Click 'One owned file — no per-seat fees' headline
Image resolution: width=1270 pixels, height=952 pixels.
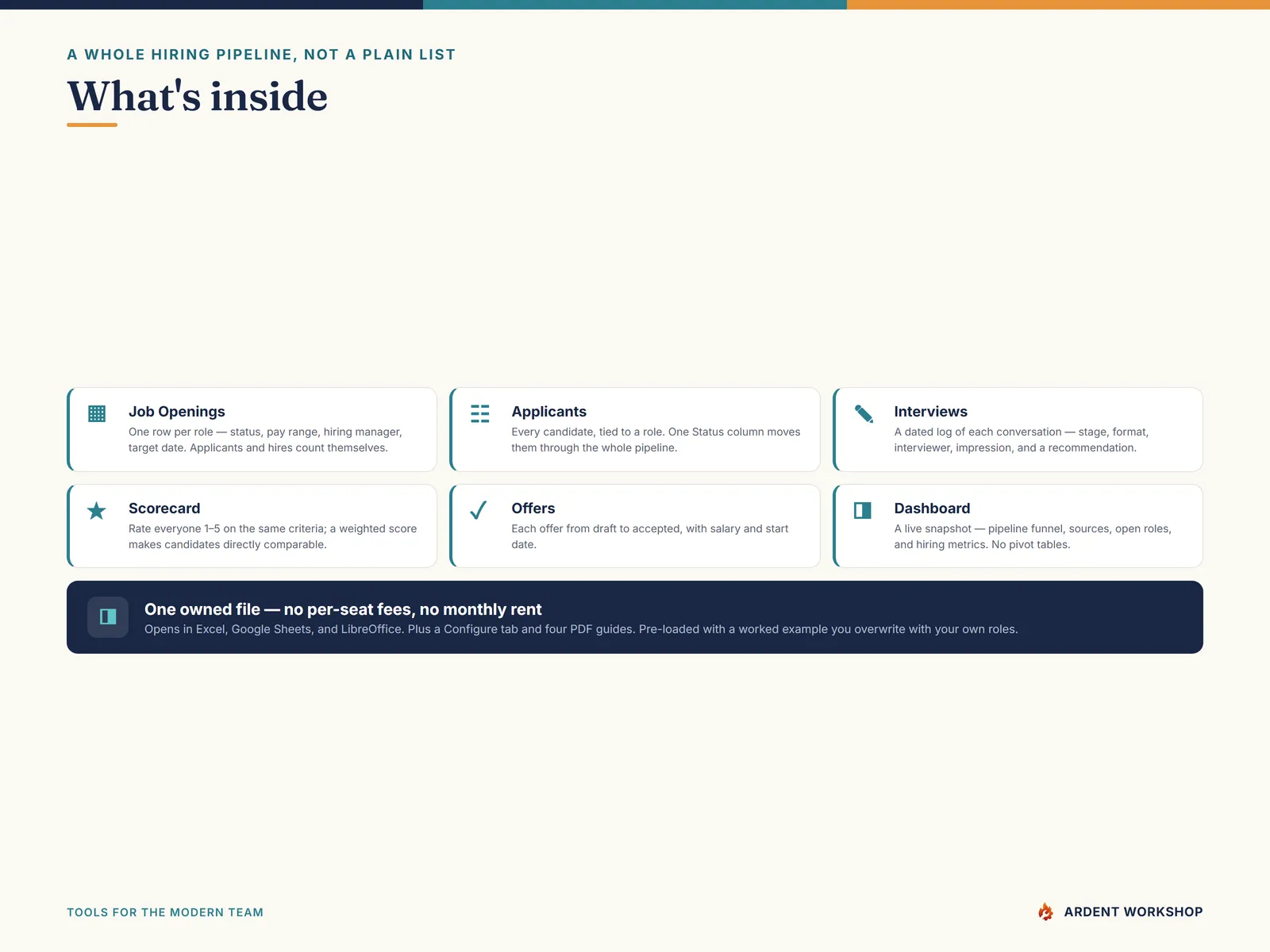(x=343, y=609)
